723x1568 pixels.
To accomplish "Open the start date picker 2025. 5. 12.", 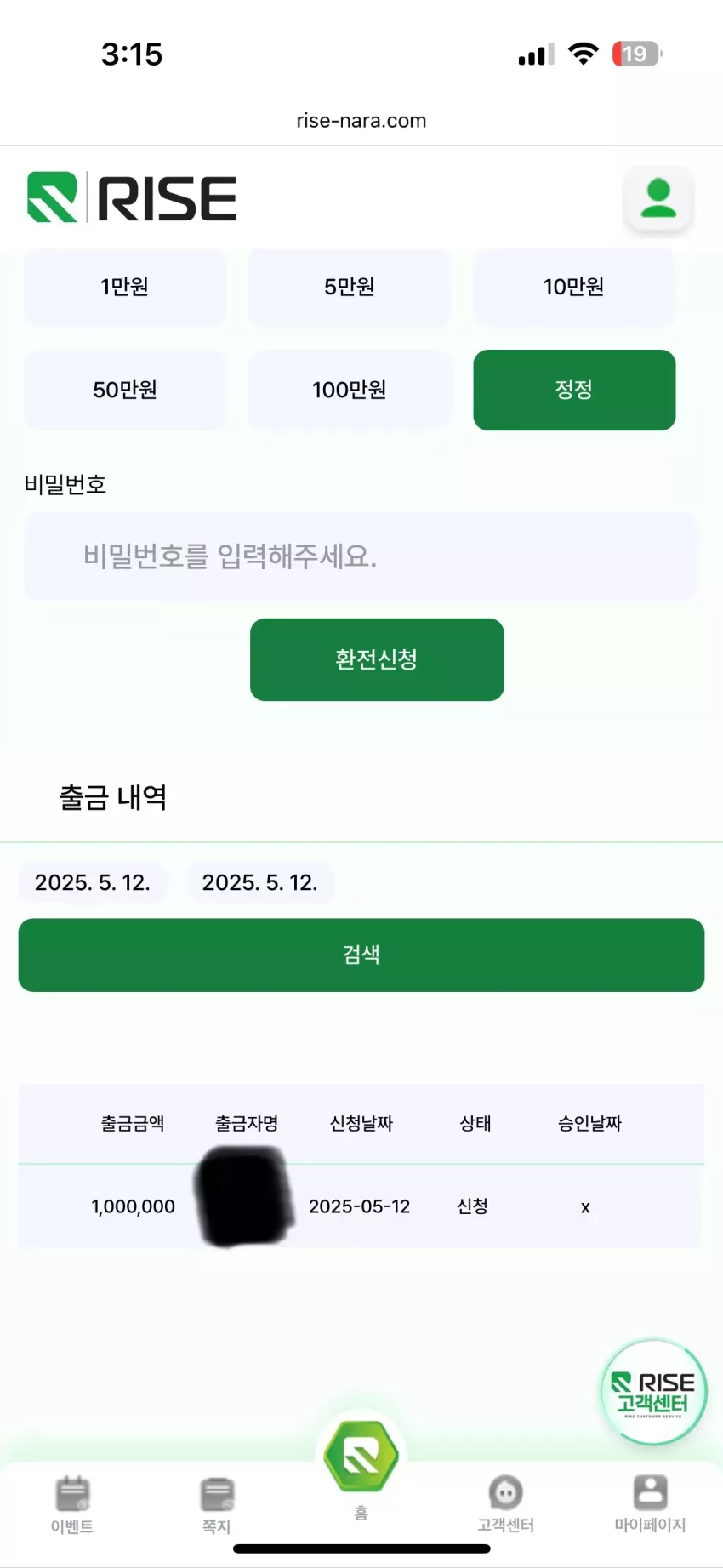I will pyautogui.click(x=93, y=882).
